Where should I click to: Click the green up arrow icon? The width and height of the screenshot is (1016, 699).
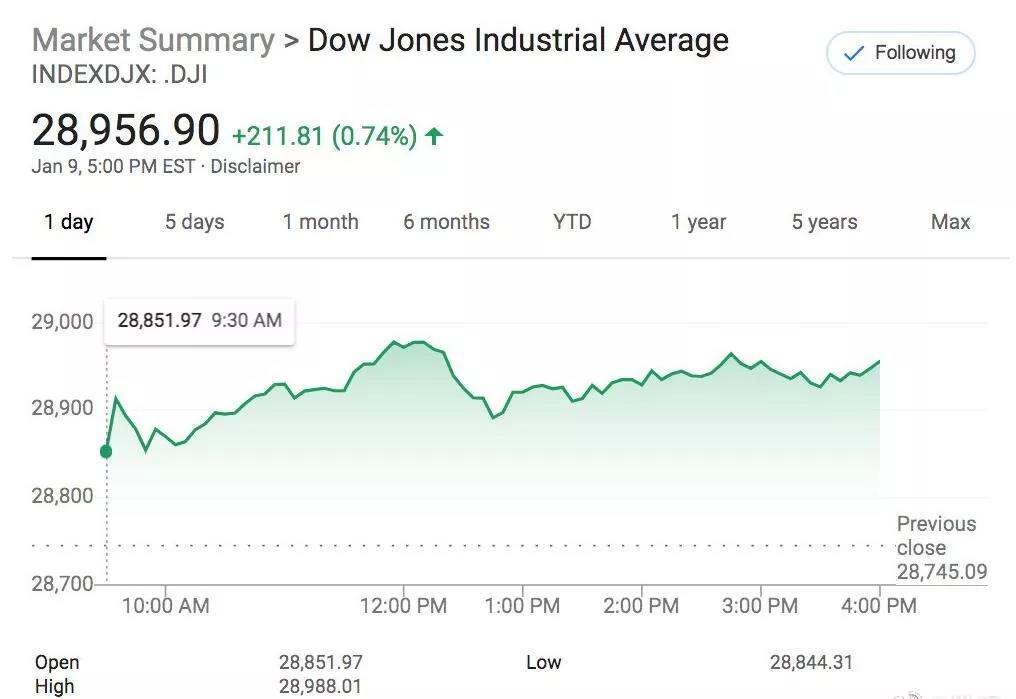(434, 136)
